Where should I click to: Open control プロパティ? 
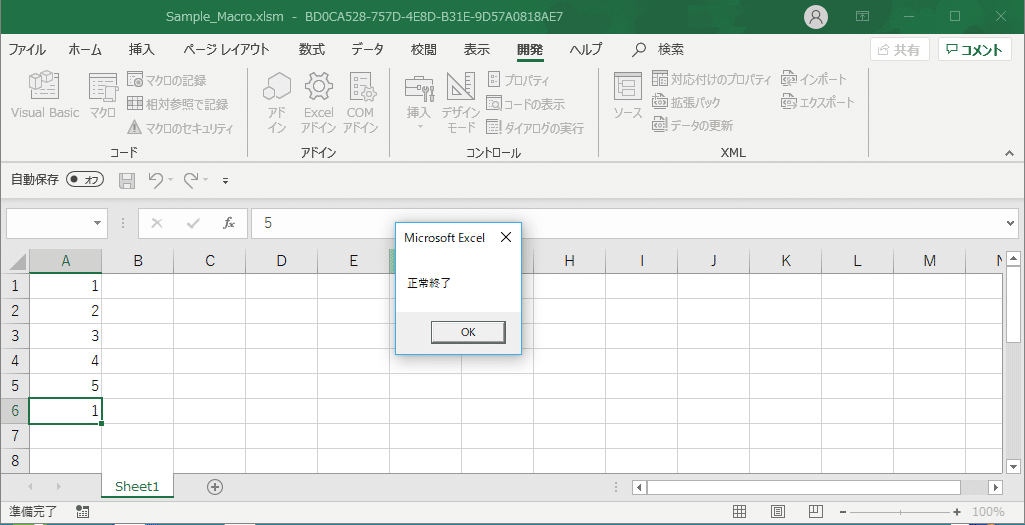(518, 80)
